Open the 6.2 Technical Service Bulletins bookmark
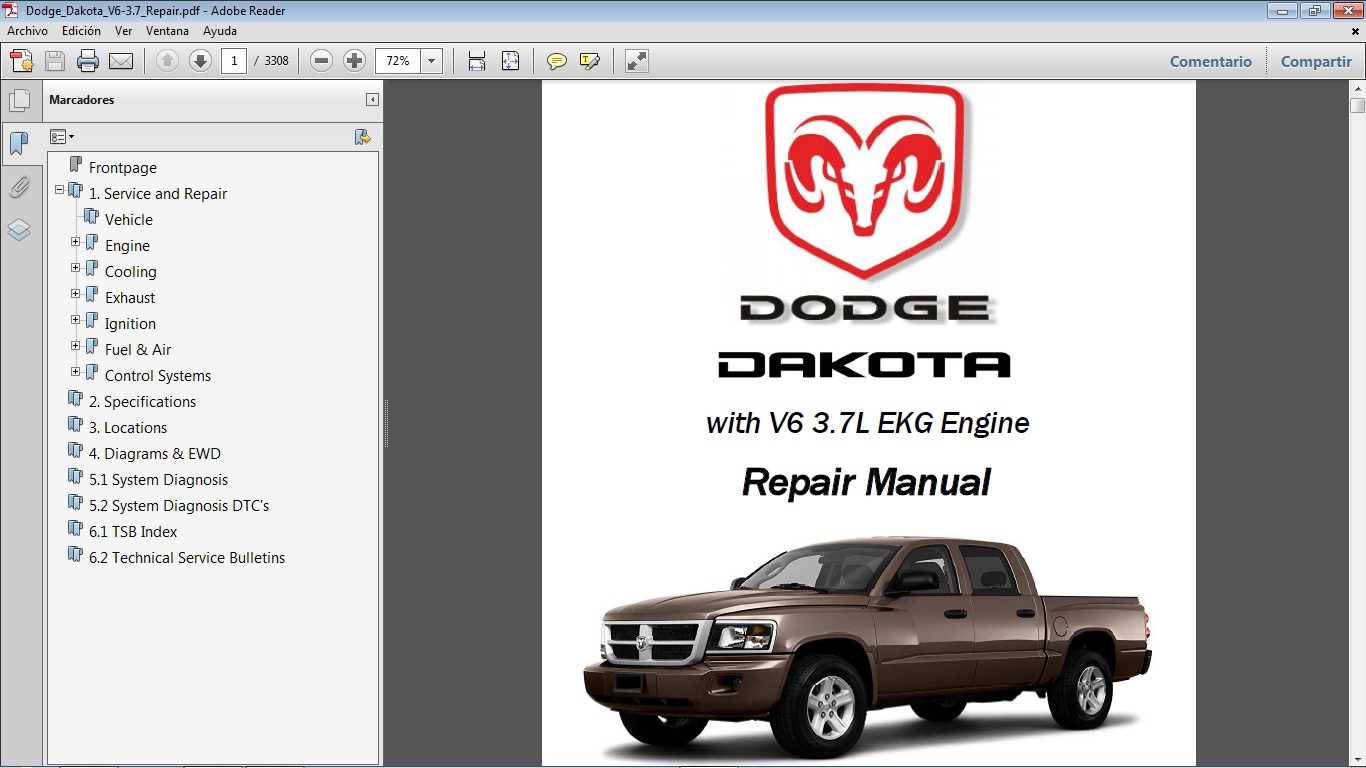 [187, 558]
